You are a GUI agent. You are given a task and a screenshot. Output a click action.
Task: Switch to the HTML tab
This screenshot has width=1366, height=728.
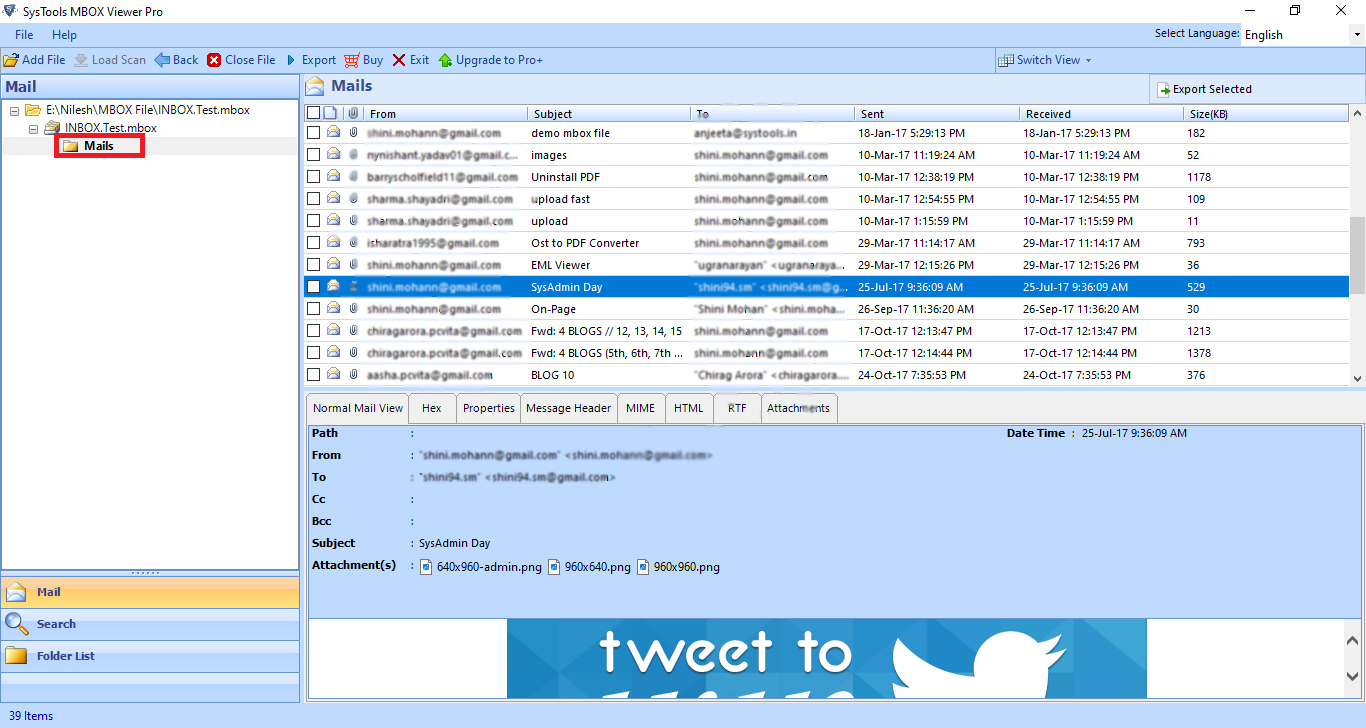click(689, 408)
